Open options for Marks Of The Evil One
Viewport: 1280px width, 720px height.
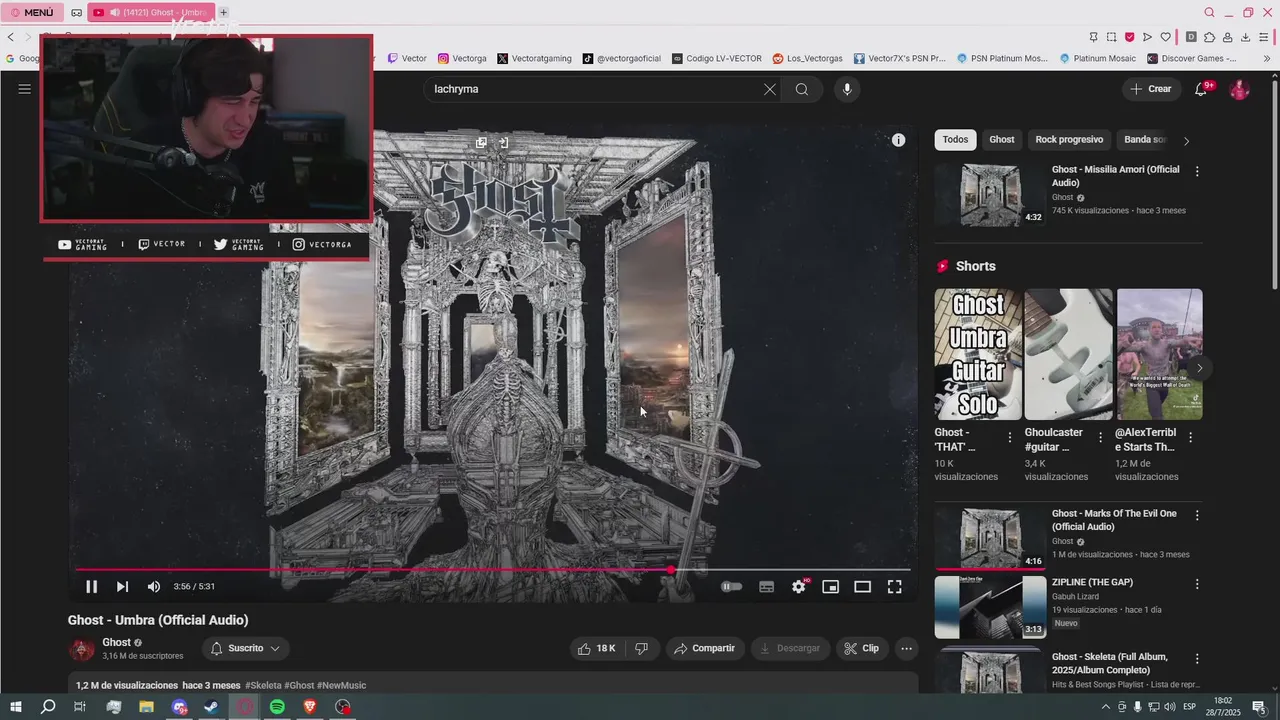[1197, 515]
